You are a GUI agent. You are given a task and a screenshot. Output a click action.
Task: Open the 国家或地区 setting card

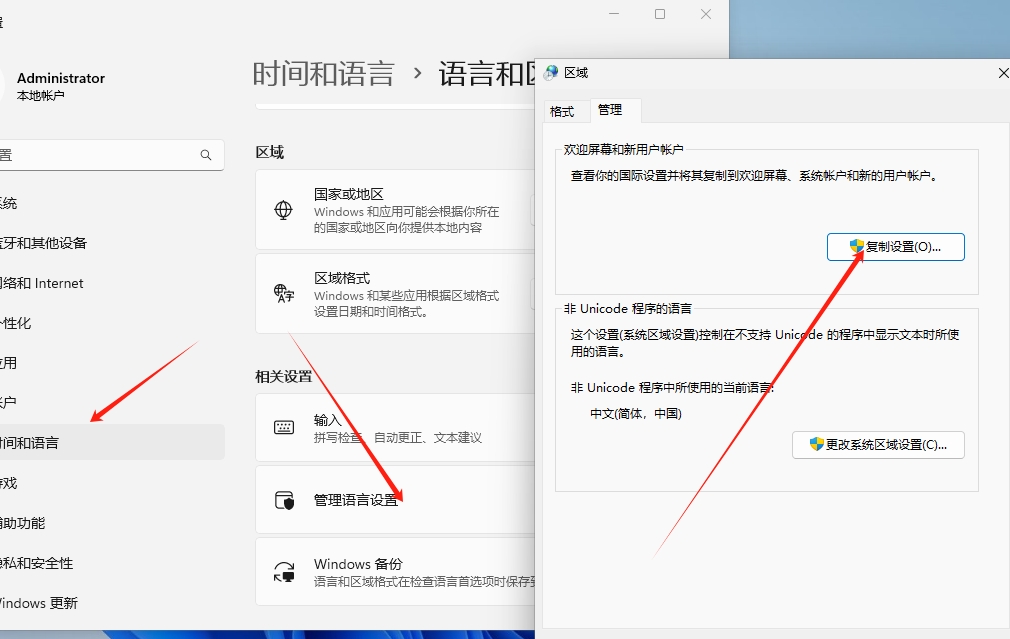pos(395,210)
